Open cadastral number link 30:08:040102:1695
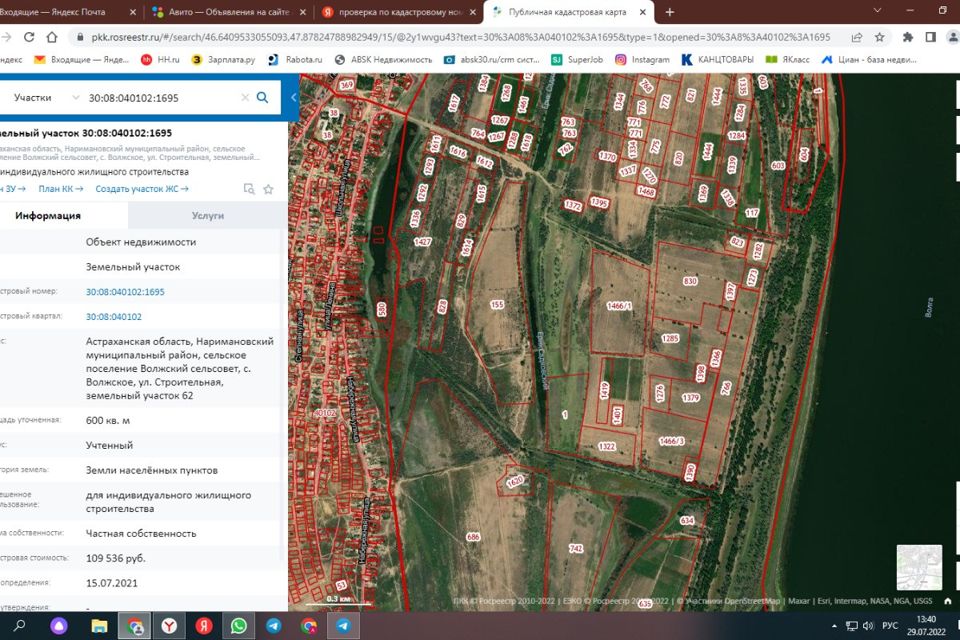This screenshot has height=640, width=960. click(125, 292)
